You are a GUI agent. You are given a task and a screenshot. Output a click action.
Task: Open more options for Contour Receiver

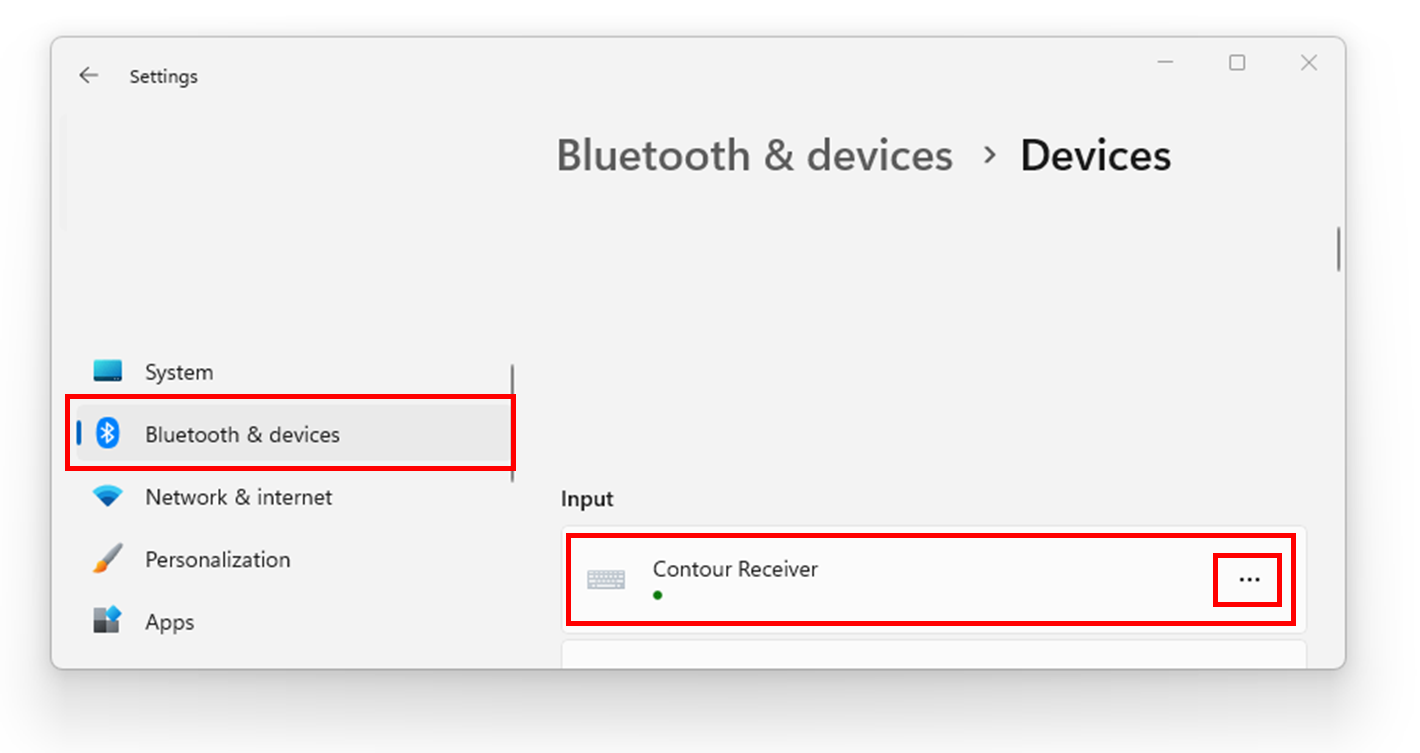(1249, 580)
